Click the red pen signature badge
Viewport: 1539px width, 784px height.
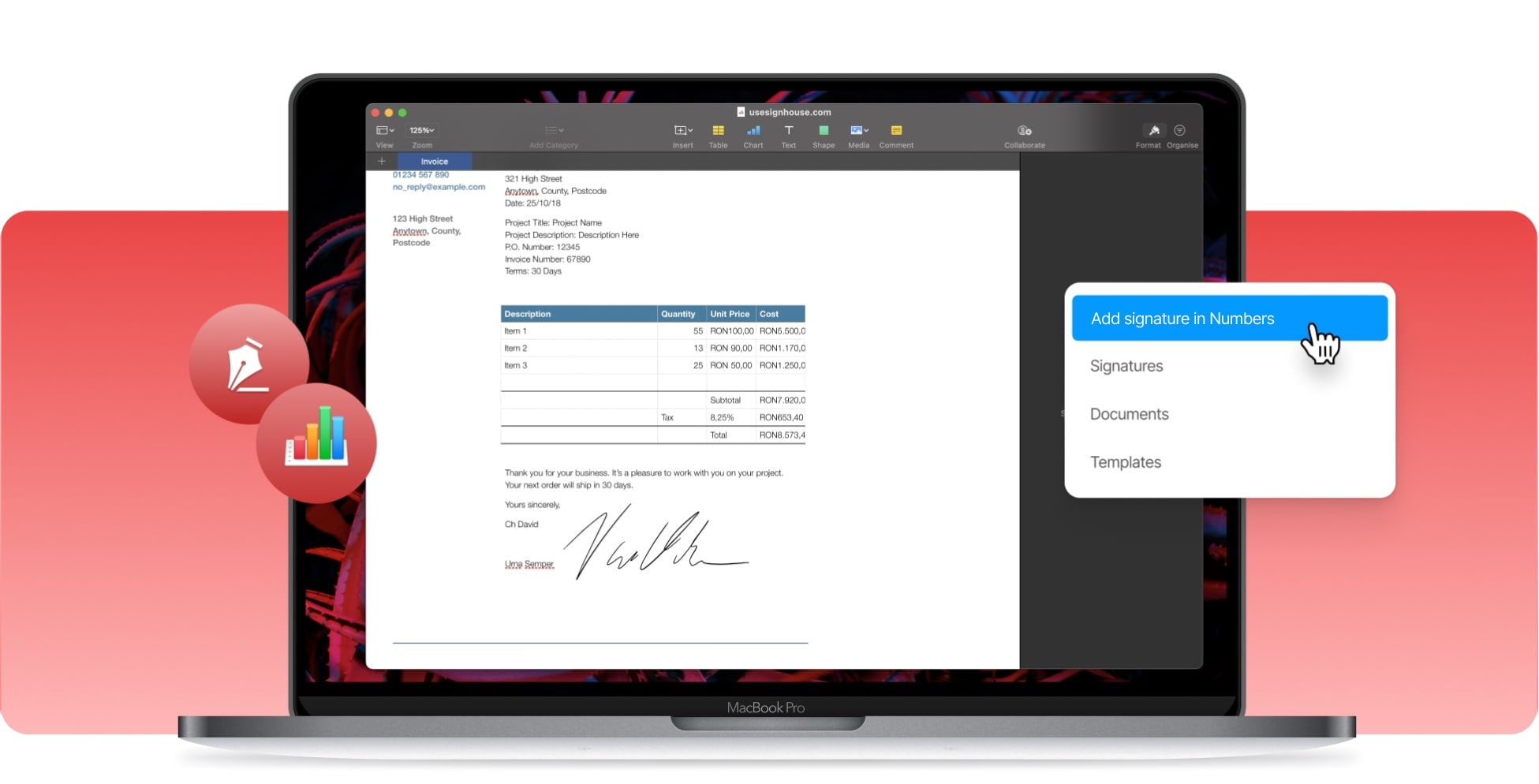coord(248,364)
